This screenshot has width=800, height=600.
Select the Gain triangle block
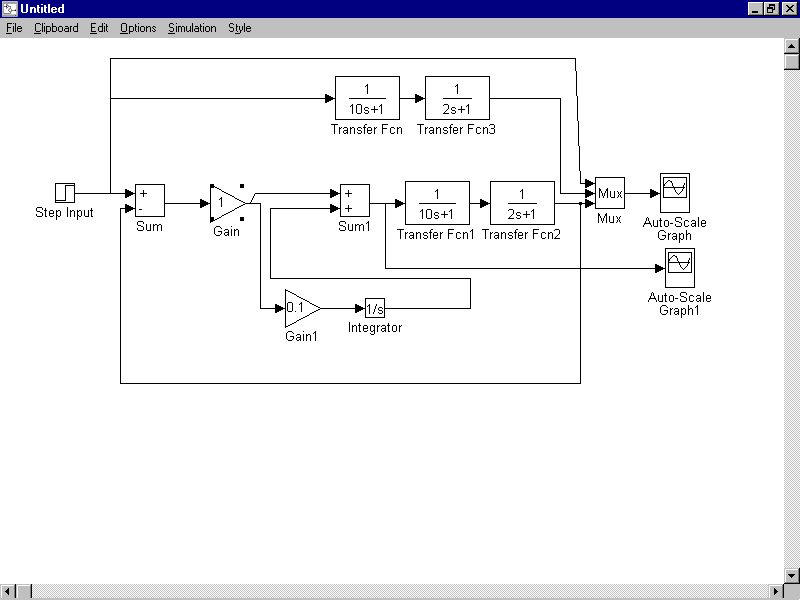225,202
